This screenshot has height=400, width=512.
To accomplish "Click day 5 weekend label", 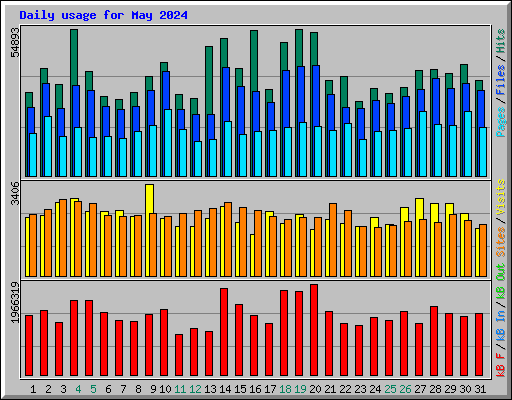I will (x=93, y=389).
